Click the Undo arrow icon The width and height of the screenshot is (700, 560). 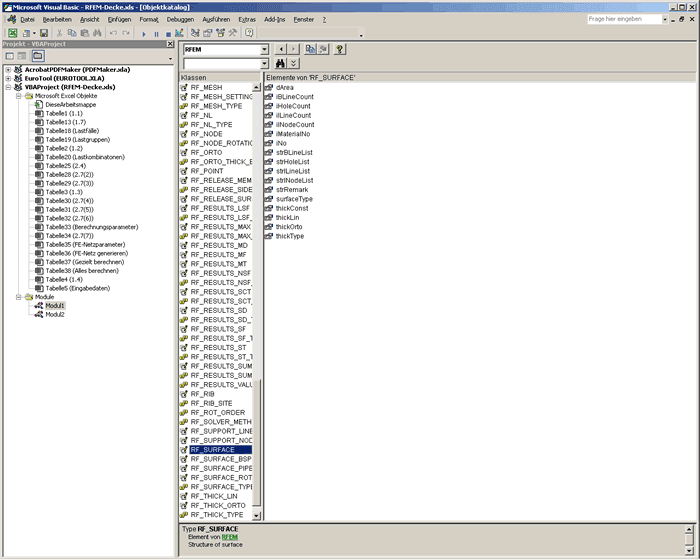(x=113, y=33)
